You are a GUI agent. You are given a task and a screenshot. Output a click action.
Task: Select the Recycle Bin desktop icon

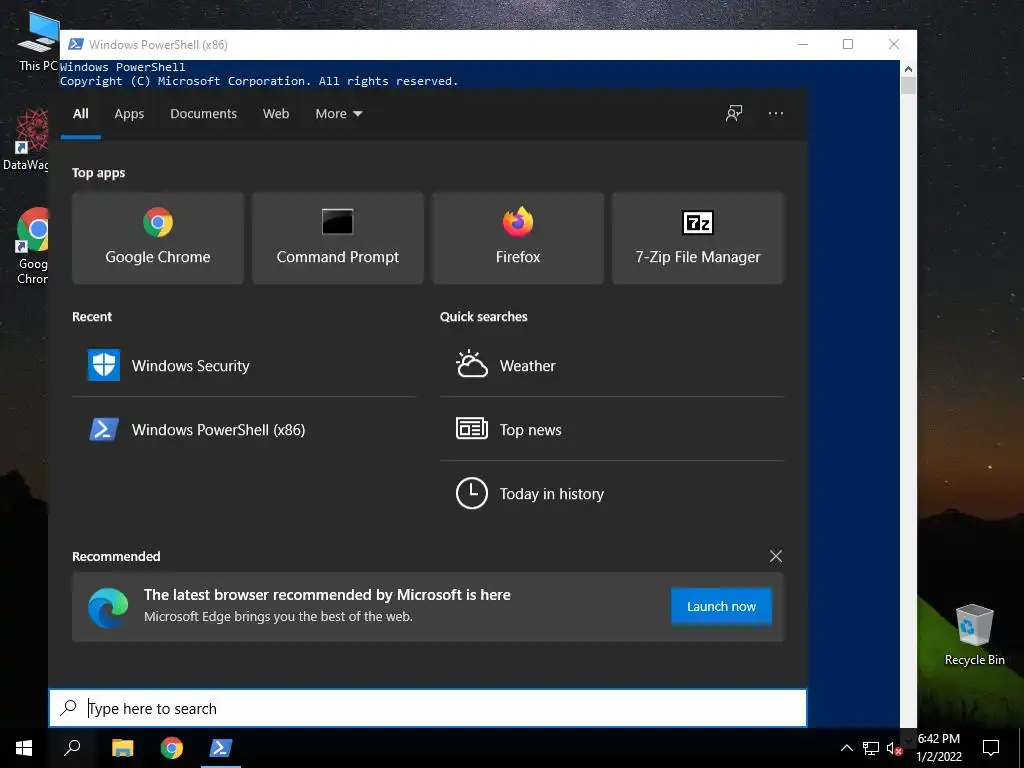(x=974, y=635)
